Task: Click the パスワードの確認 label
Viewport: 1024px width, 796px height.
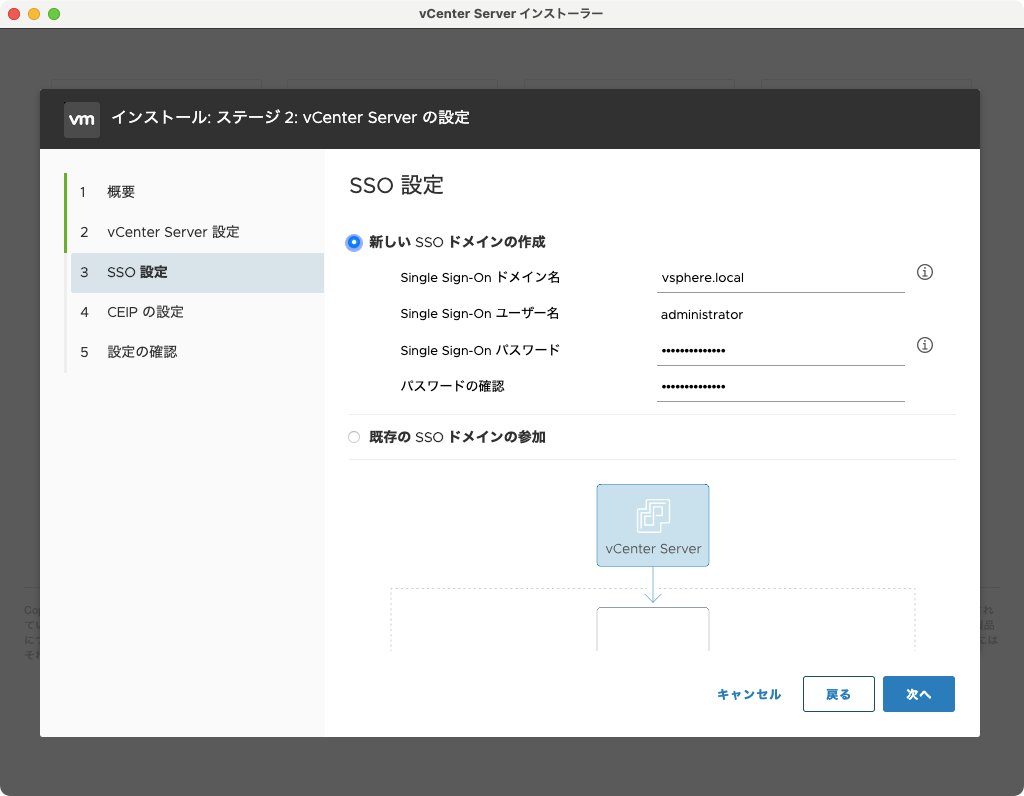Action: [x=452, y=387]
